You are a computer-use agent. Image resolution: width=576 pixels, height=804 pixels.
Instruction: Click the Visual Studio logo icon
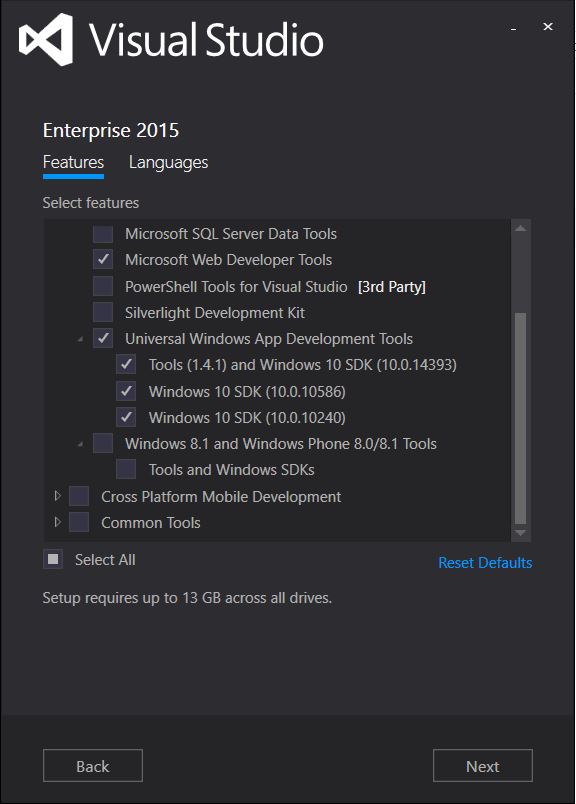[46, 39]
